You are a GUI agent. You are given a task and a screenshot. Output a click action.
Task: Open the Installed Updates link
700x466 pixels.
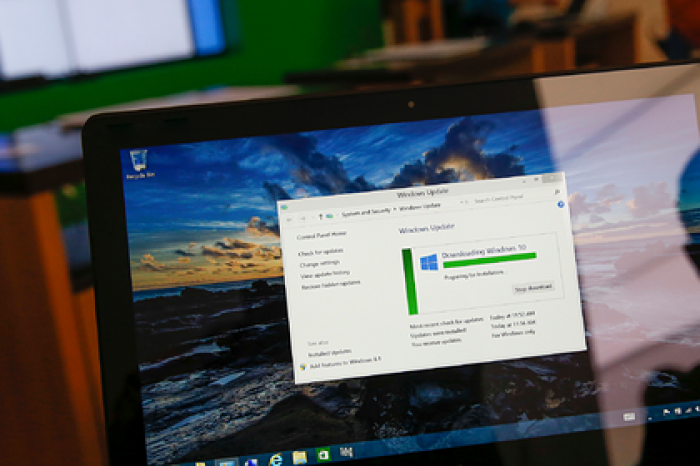point(330,353)
